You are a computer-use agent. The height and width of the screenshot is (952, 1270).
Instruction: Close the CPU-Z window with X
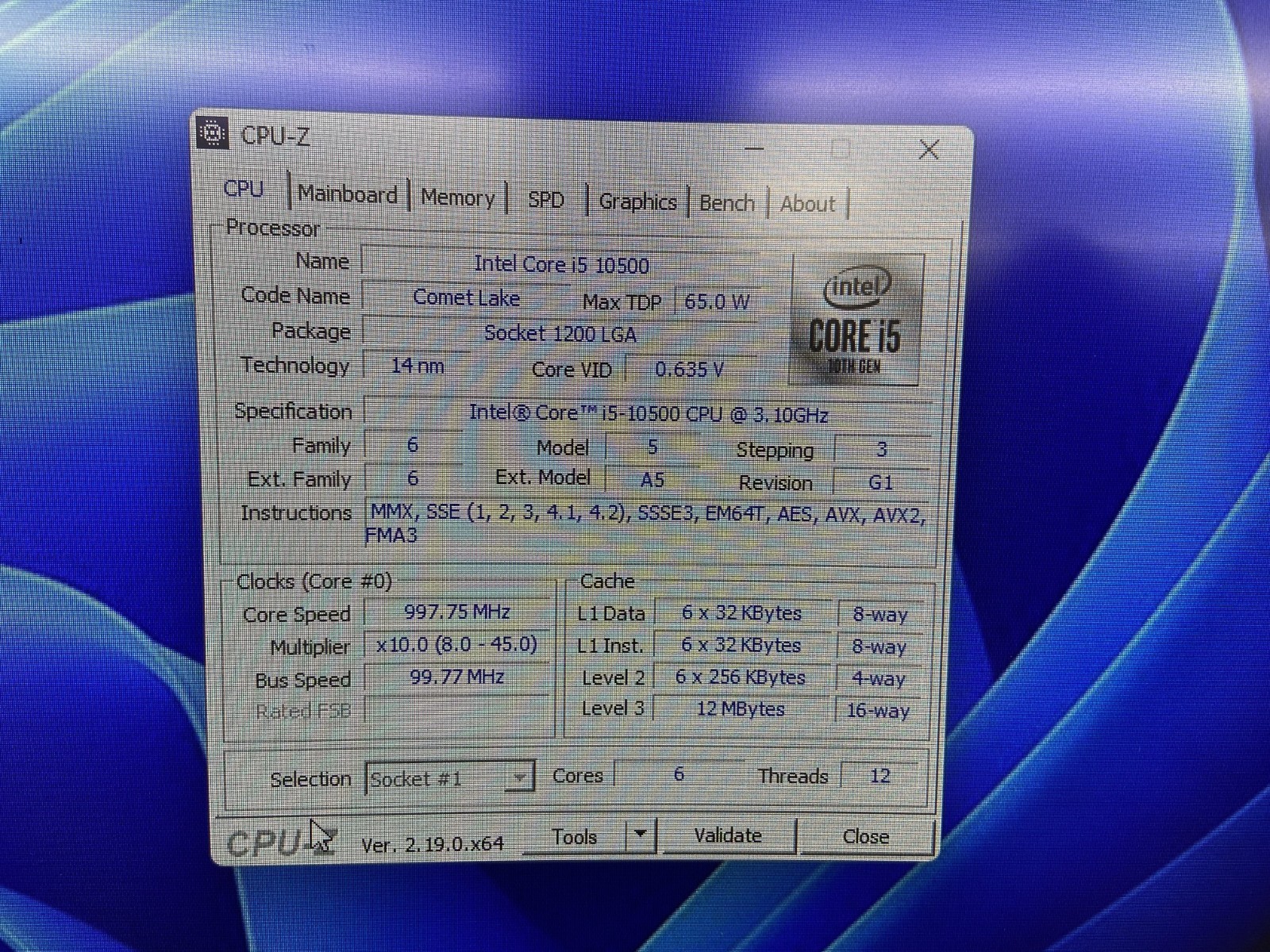(x=929, y=149)
